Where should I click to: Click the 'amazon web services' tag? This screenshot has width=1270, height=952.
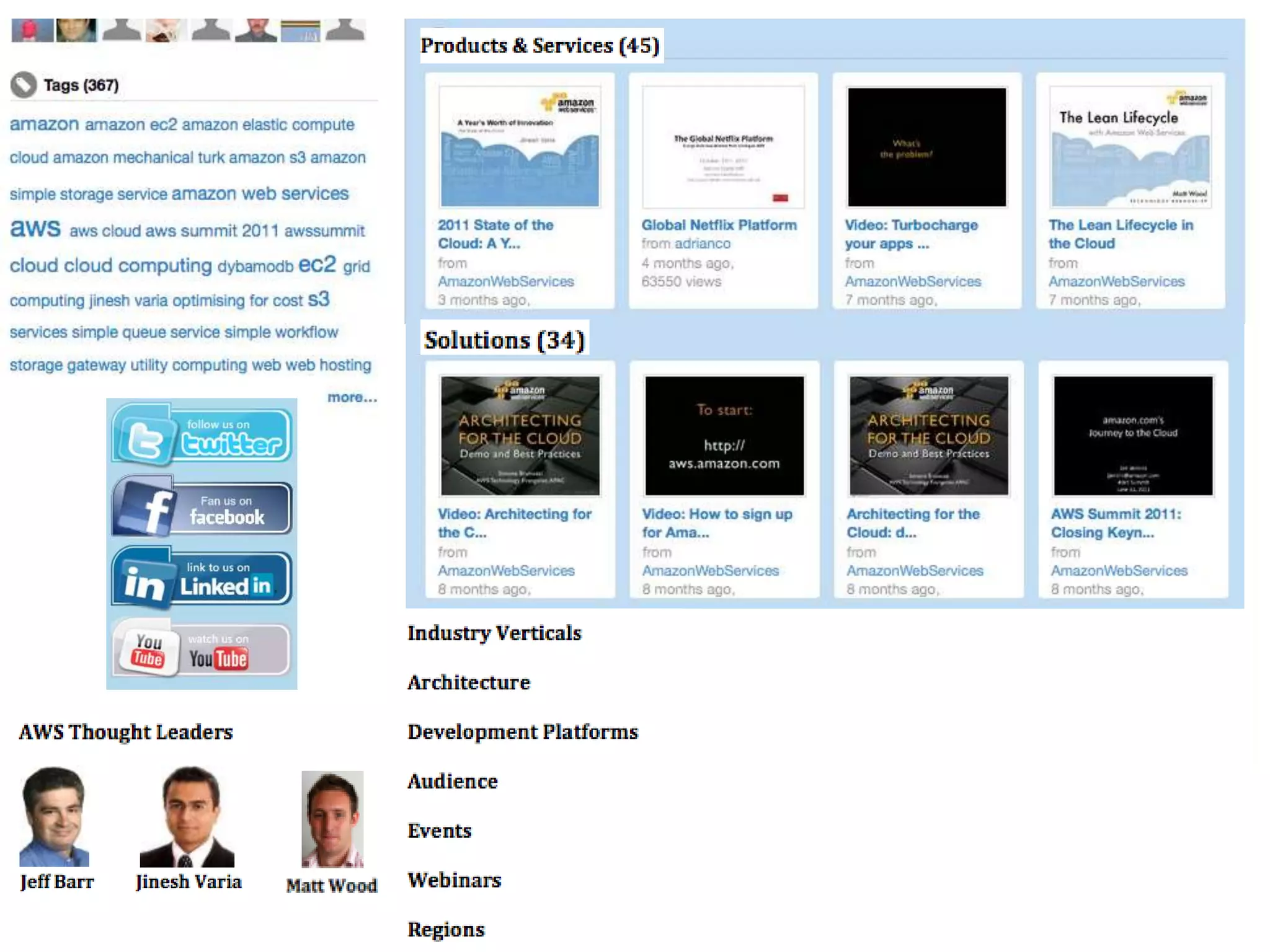coord(260,194)
